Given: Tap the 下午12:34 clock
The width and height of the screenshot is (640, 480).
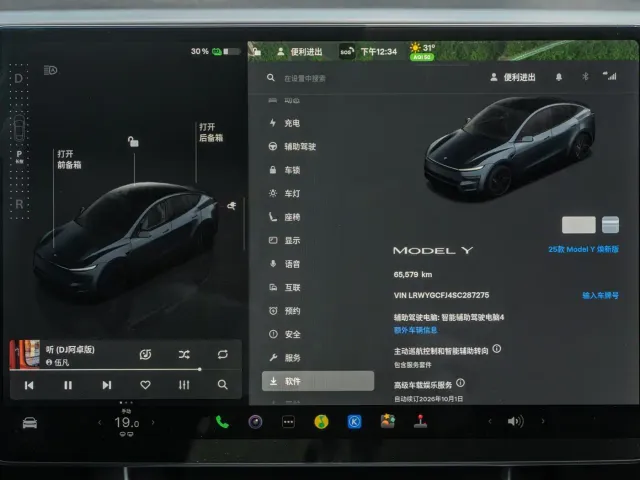Looking at the screenshot, I should [x=379, y=52].
